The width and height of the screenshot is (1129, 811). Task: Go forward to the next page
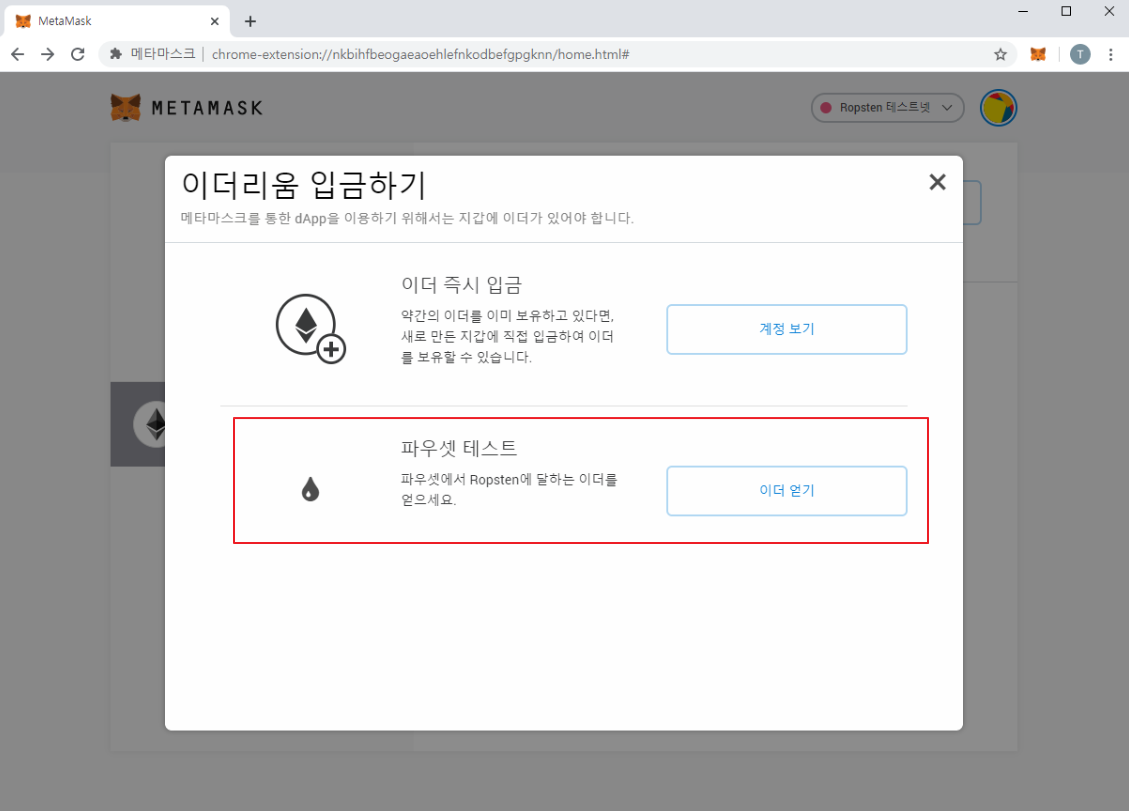pos(48,54)
